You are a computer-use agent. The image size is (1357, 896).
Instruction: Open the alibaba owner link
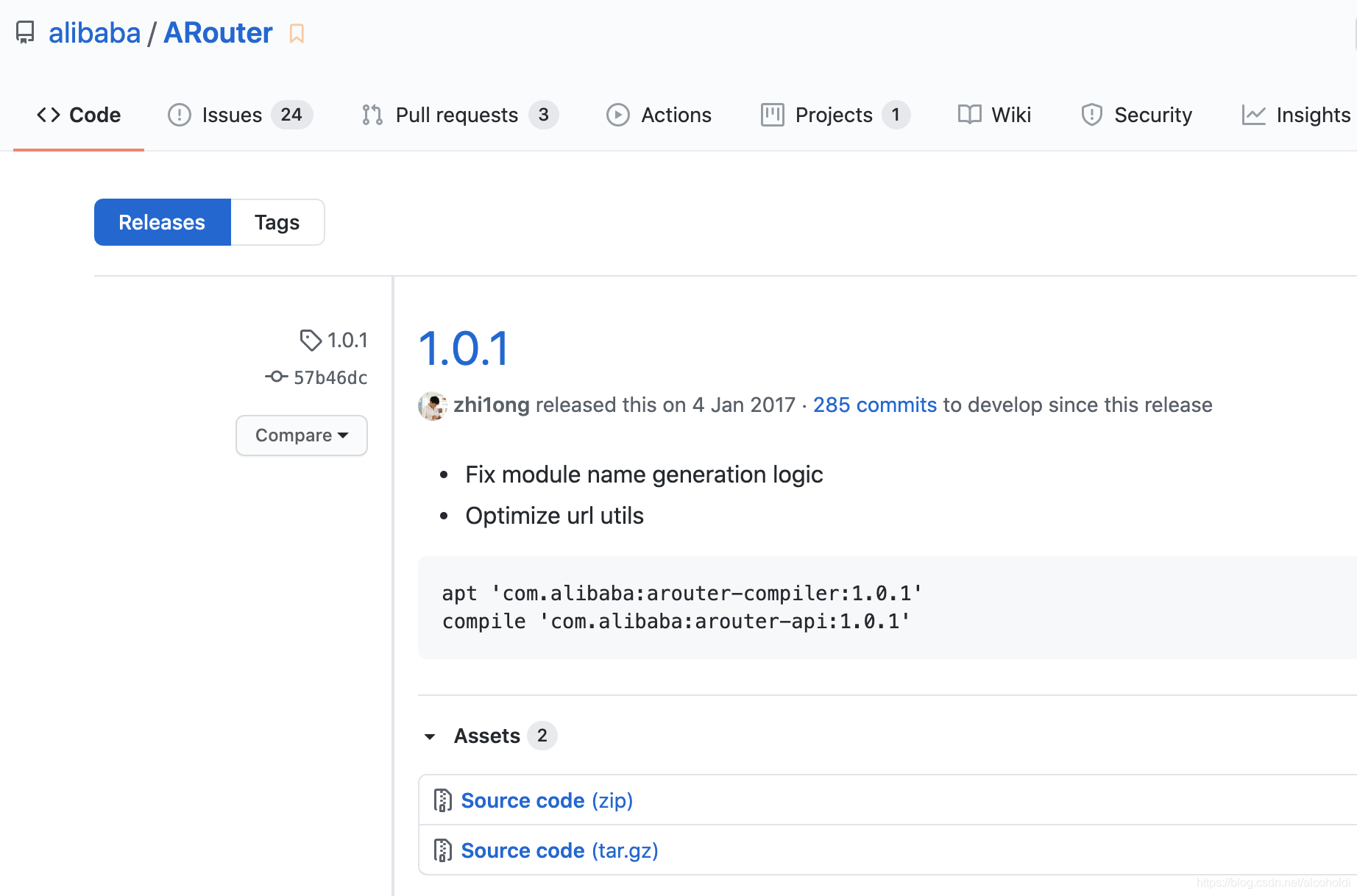pos(94,33)
